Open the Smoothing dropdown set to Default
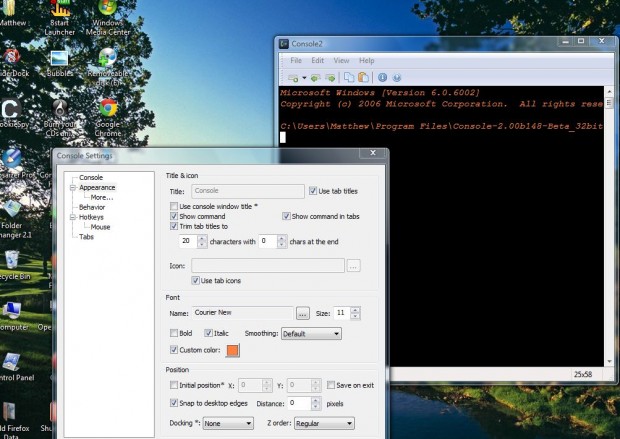This screenshot has height=439, width=620. (311, 334)
